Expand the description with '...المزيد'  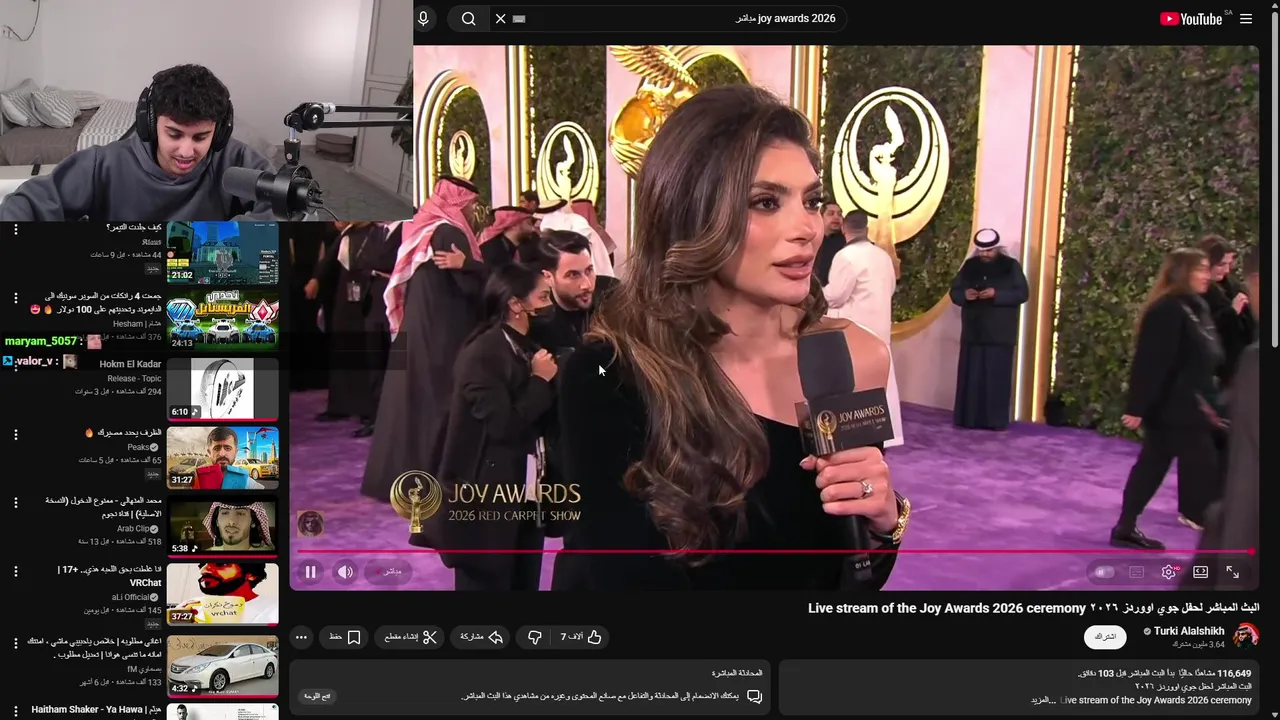(x=1045, y=700)
